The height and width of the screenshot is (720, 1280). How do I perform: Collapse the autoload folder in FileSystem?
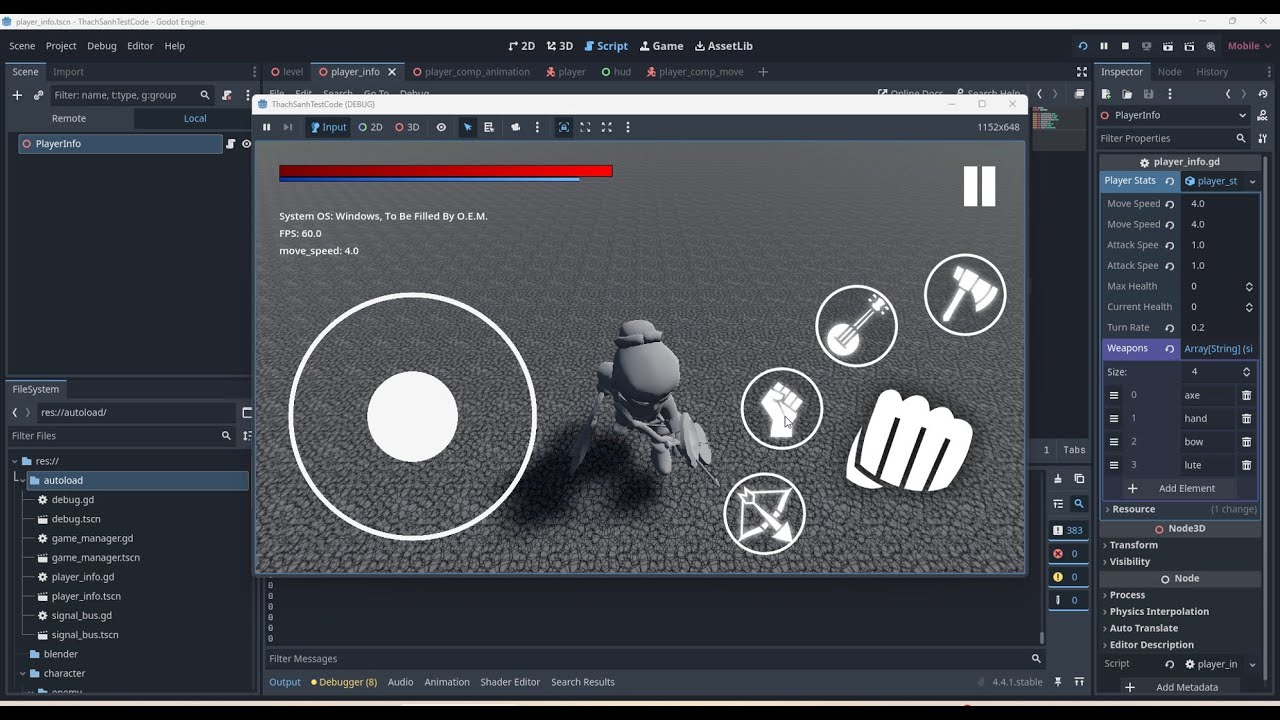pos(22,481)
